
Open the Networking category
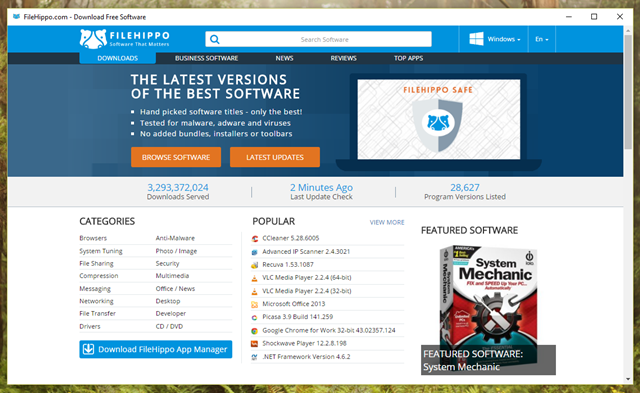click(x=96, y=301)
